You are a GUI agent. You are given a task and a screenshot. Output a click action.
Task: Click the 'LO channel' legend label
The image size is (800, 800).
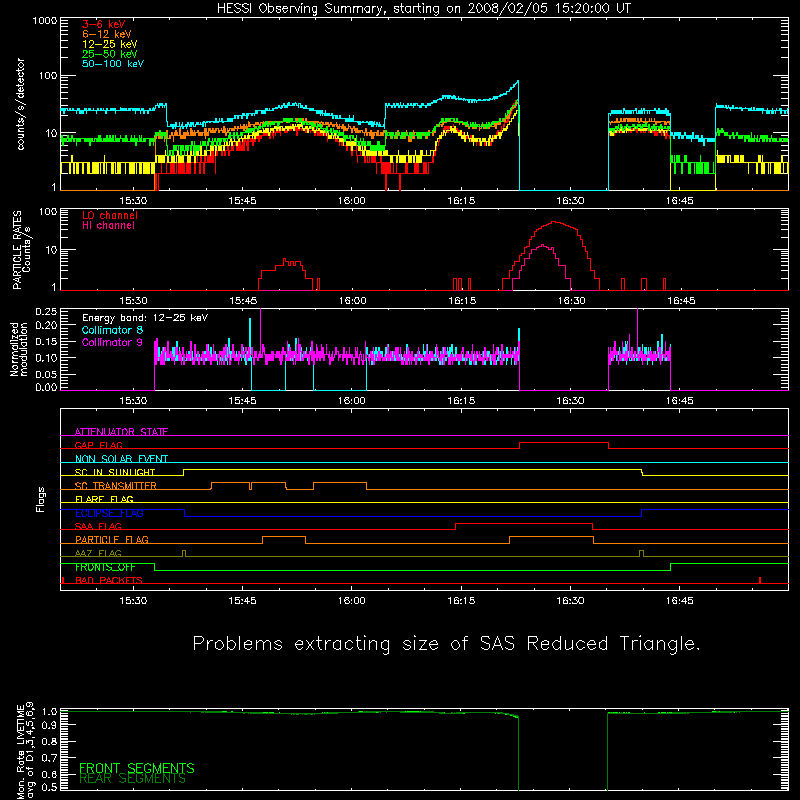tap(110, 215)
